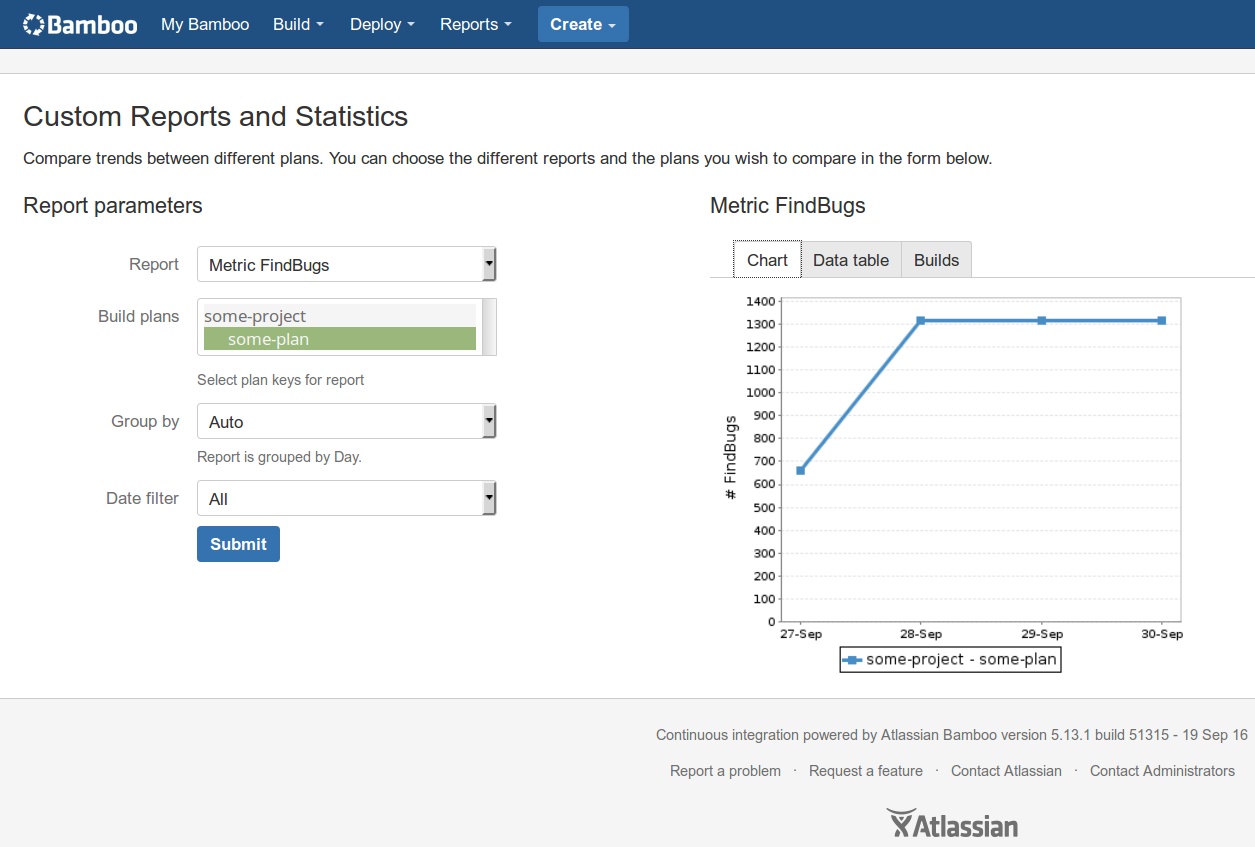
Task: Open the Build menu
Action: [x=298, y=24]
